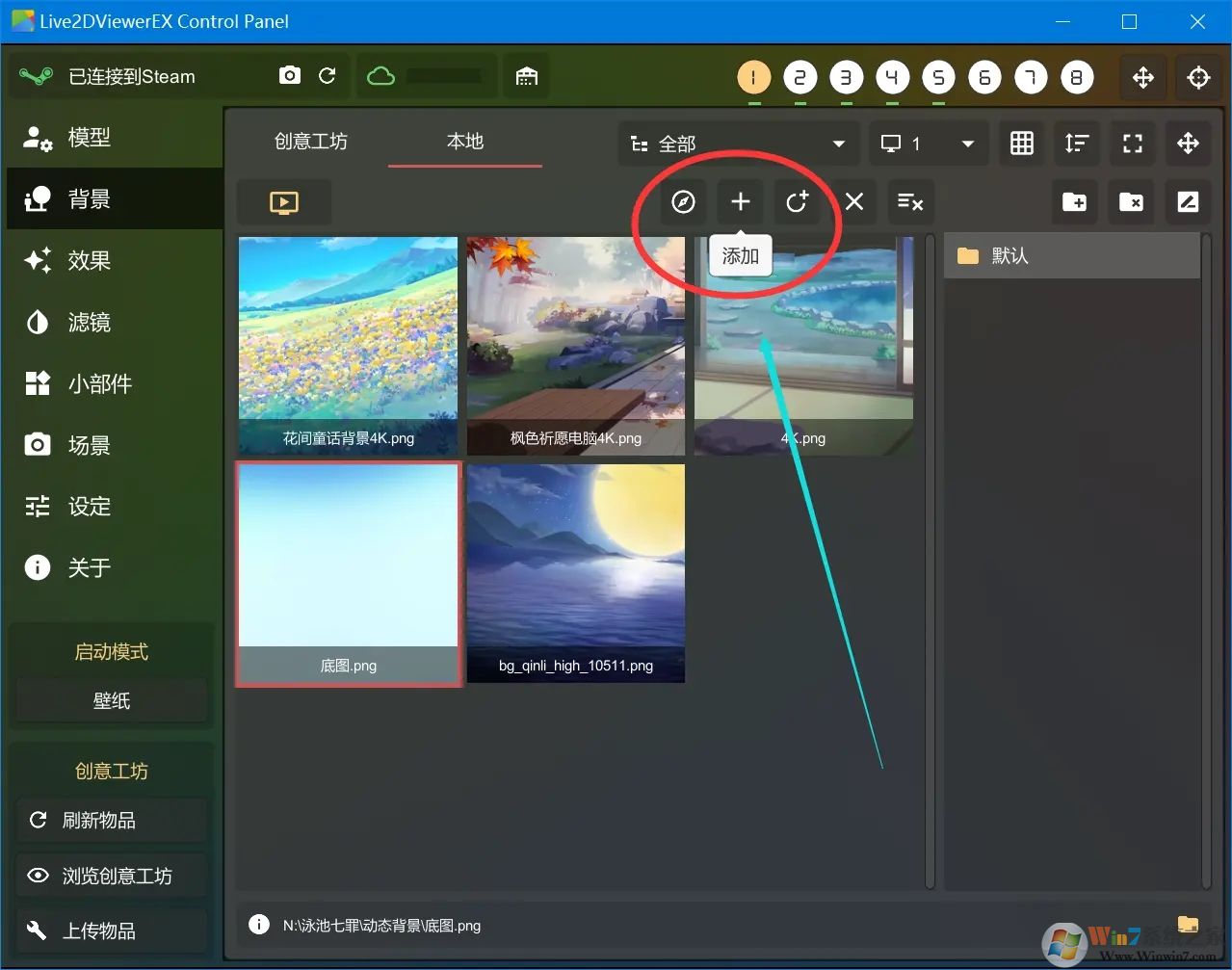The height and width of the screenshot is (970, 1232).
Task: Switch to the 创意工坊 tab
Action: point(311,142)
